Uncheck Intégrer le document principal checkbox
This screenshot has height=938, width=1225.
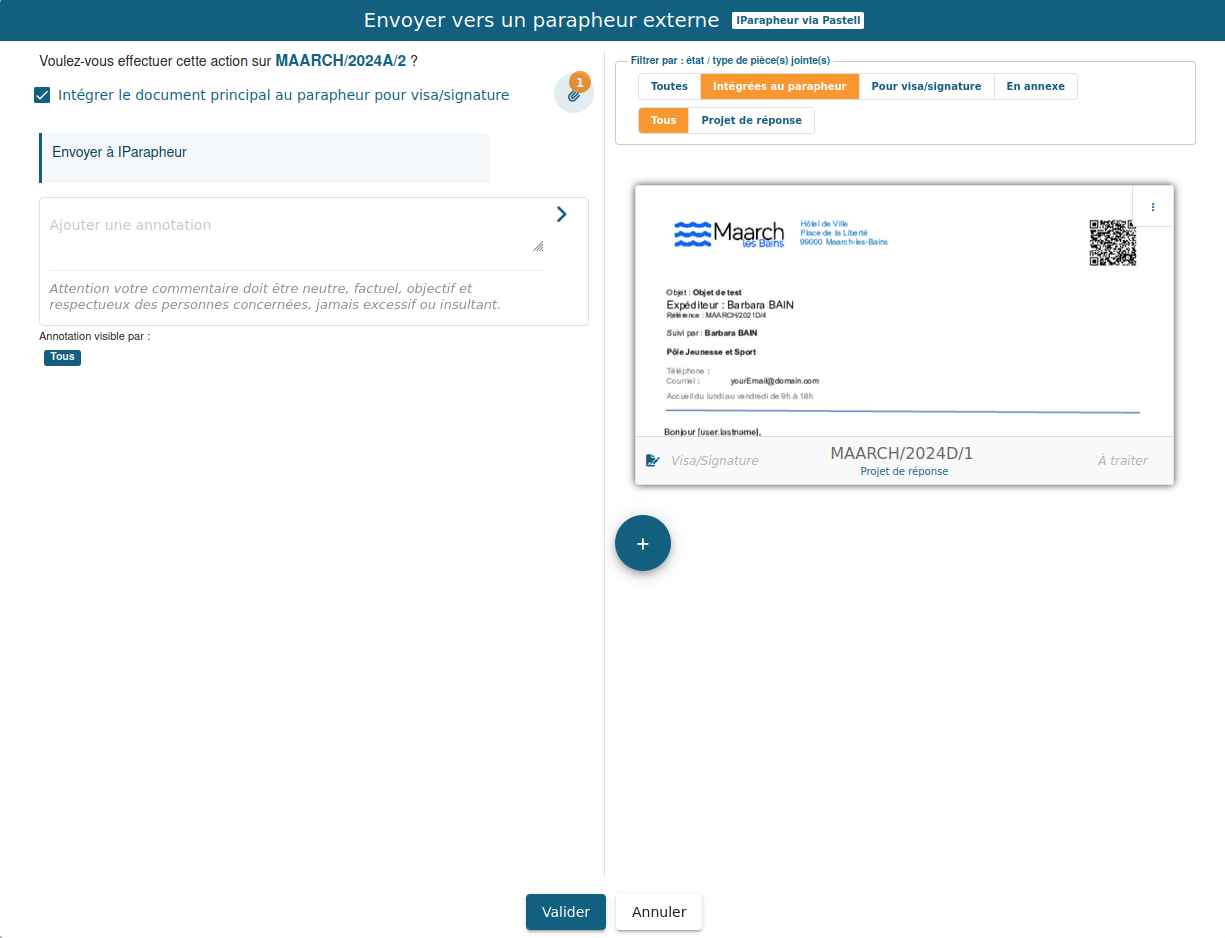coord(42,95)
